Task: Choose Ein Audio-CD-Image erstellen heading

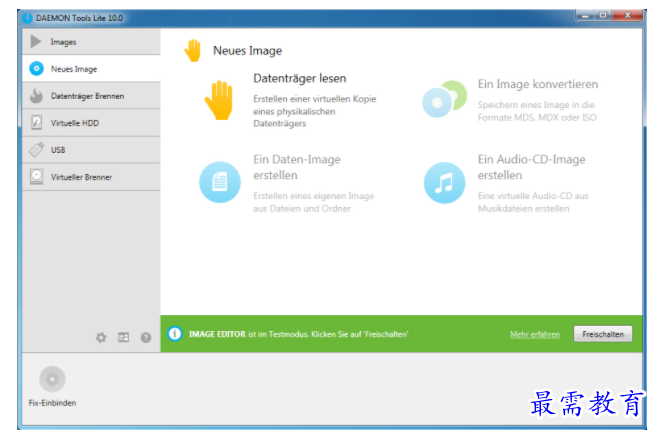Action: tap(531, 167)
